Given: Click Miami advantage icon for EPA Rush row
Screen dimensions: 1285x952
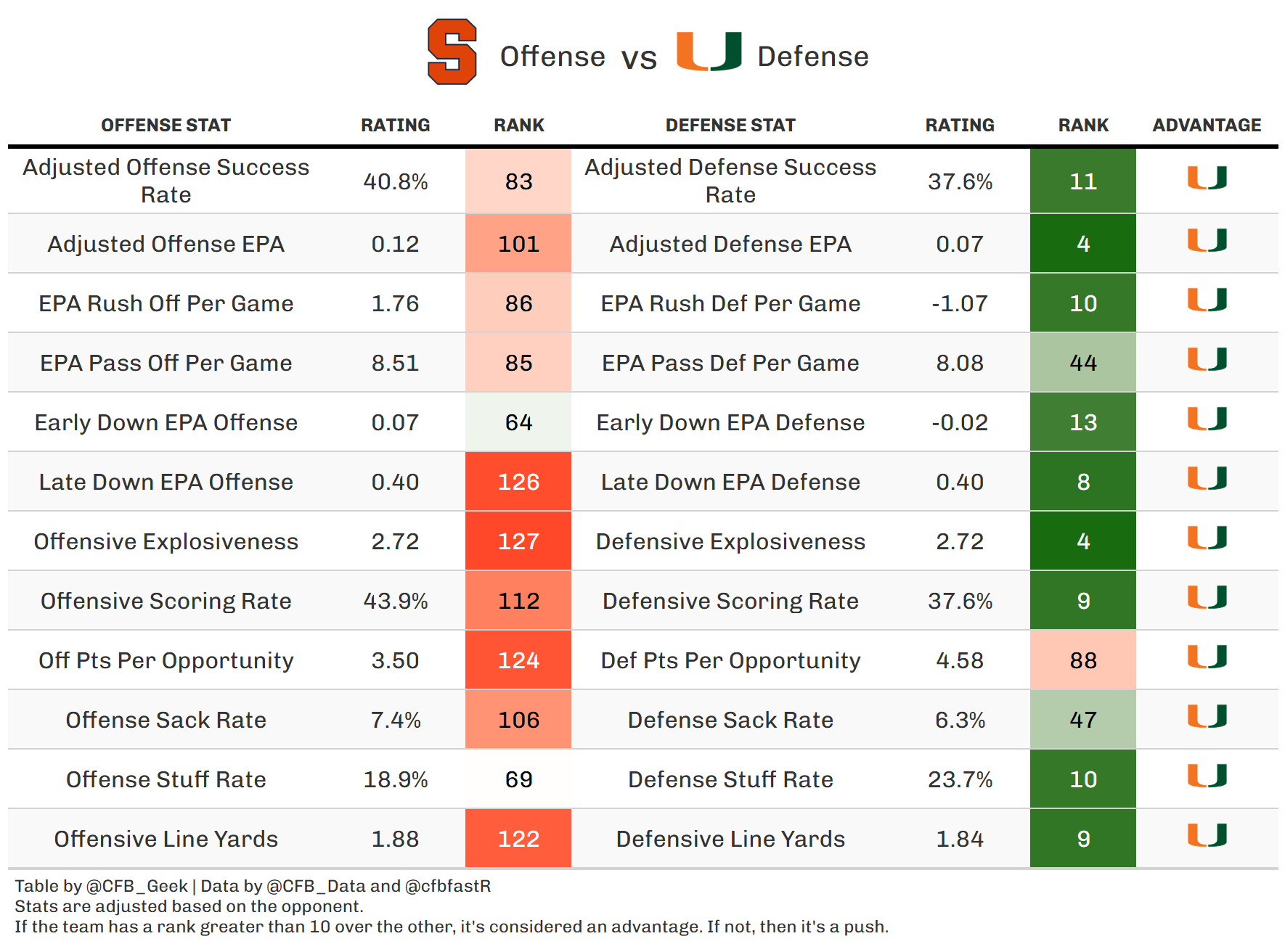Looking at the screenshot, I should [1207, 300].
